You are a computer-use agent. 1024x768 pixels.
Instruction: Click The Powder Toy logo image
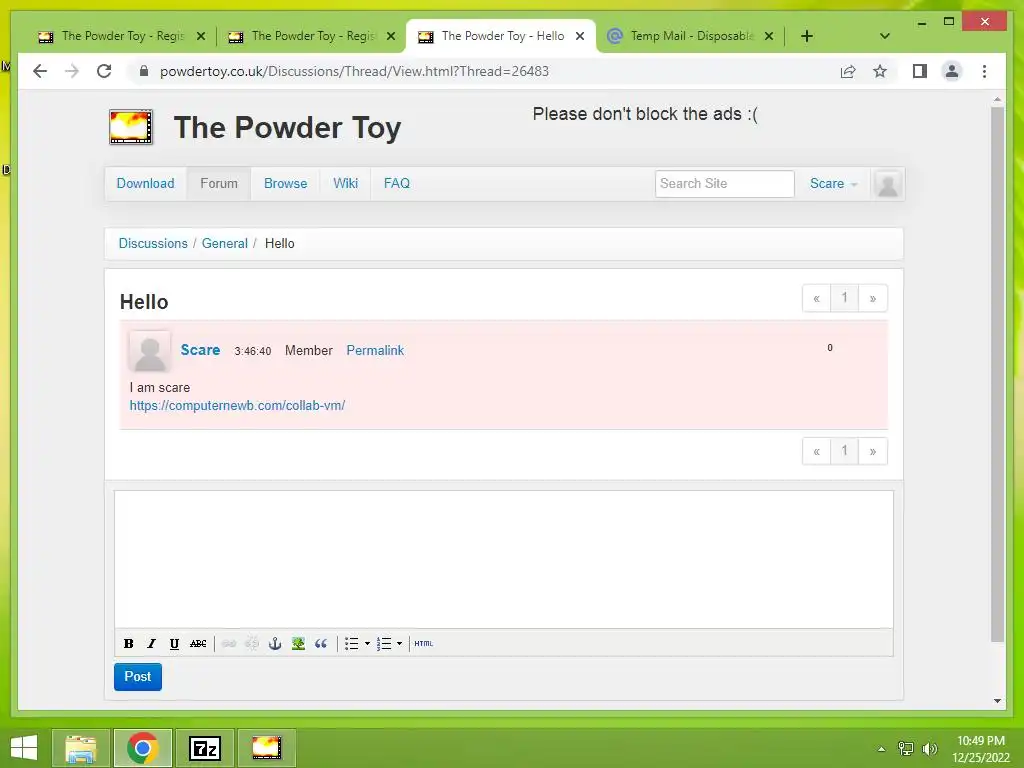(131, 127)
